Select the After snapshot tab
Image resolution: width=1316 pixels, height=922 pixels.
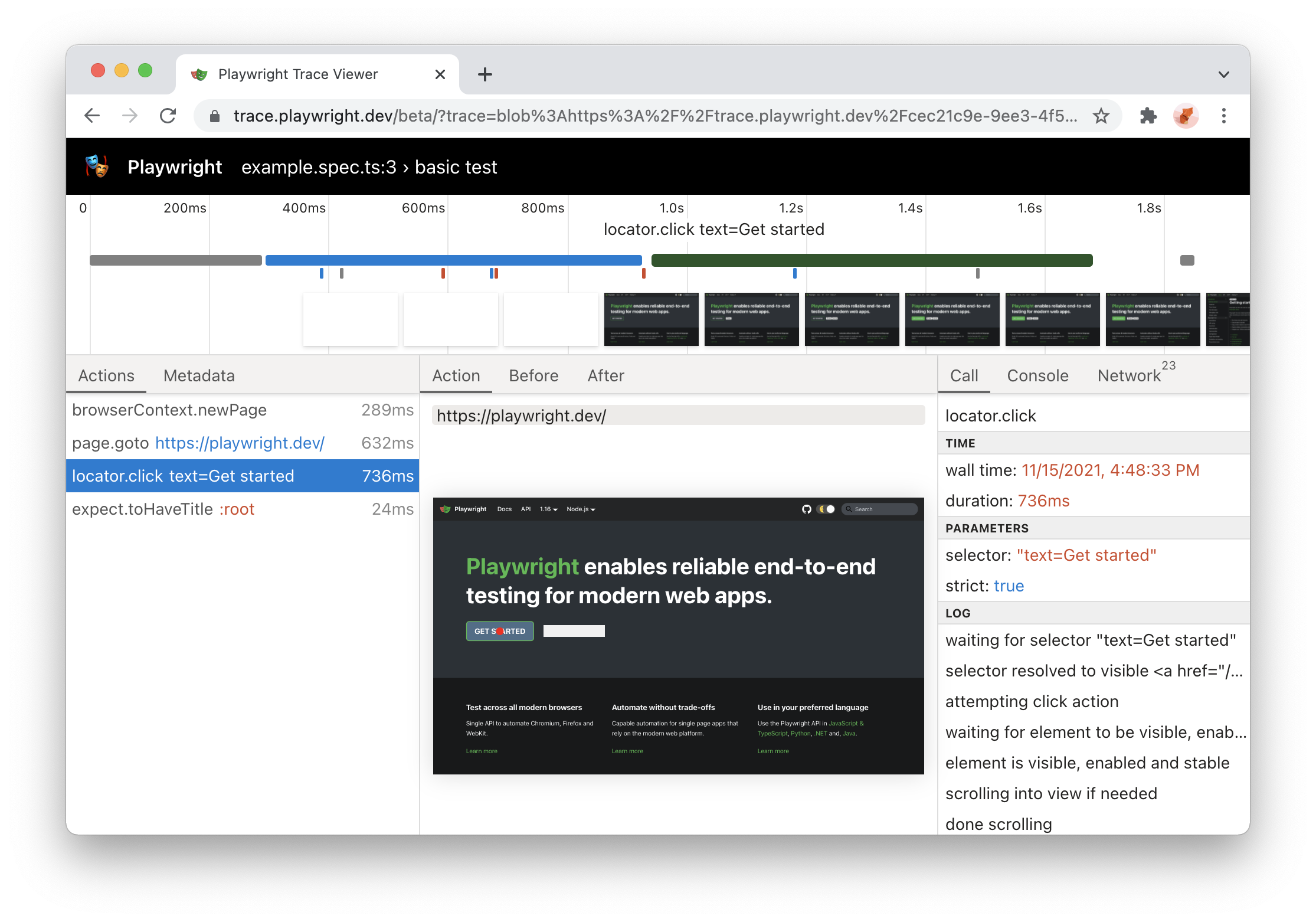606,376
